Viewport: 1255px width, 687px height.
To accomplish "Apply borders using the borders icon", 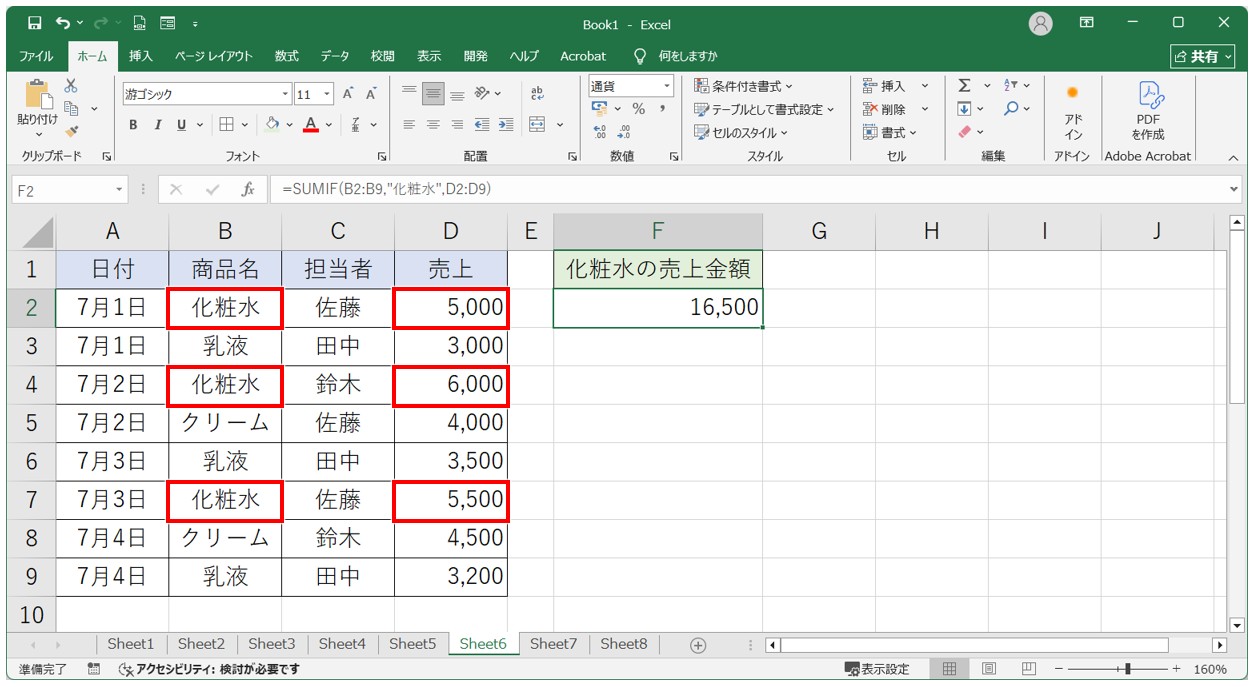I will (x=226, y=125).
